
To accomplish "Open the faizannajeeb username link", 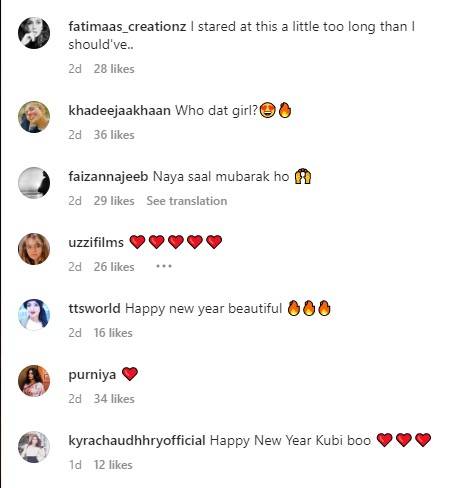I will (x=108, y=176).
